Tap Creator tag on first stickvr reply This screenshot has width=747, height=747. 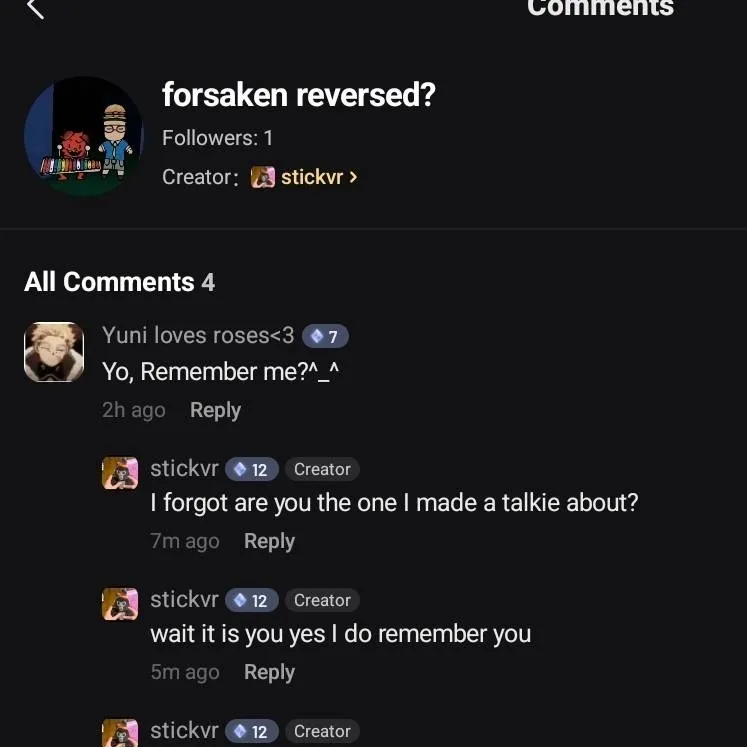322,469
